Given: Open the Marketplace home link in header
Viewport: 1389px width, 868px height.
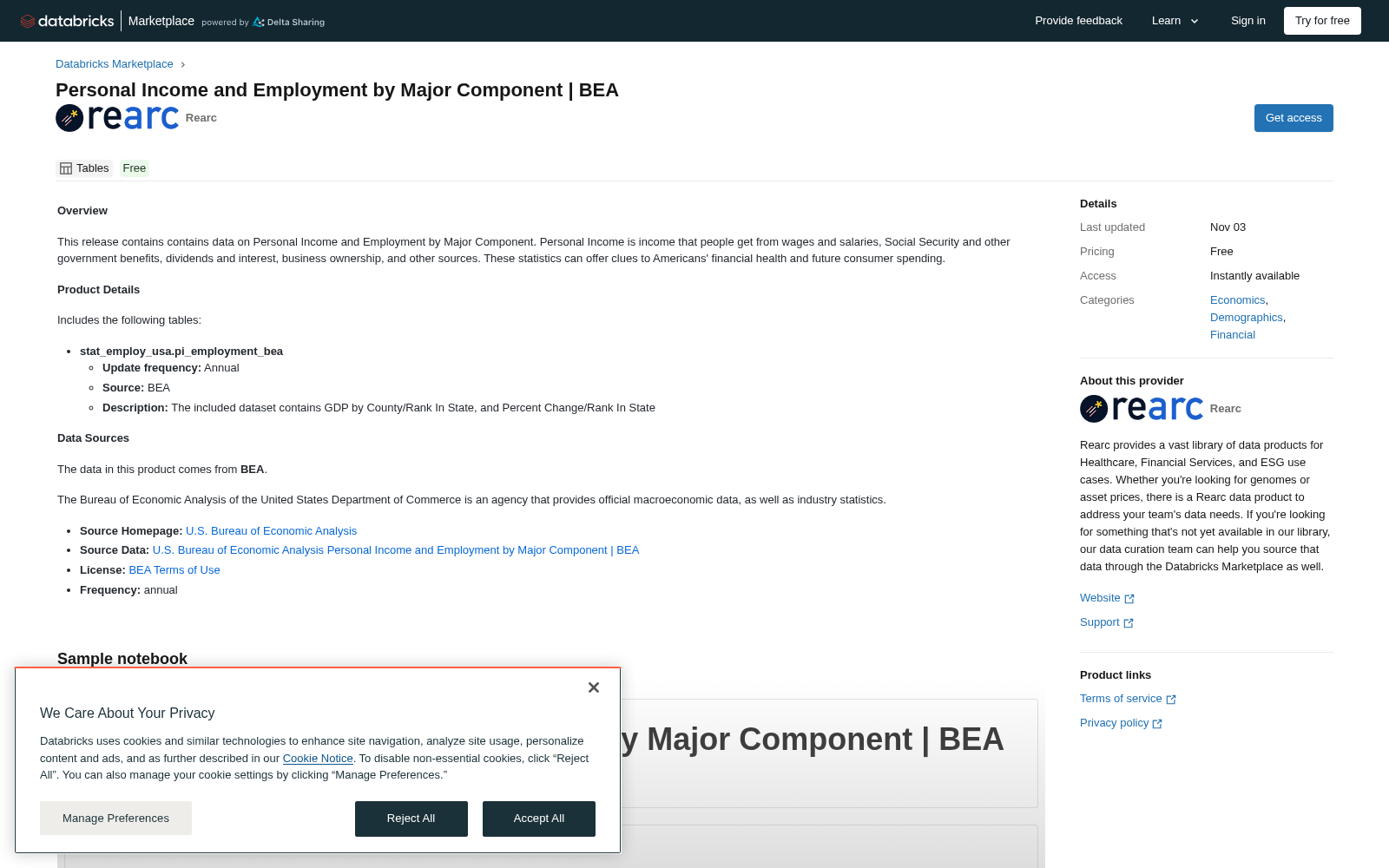Looking at the screenshot, I should (x=161, y=21).
